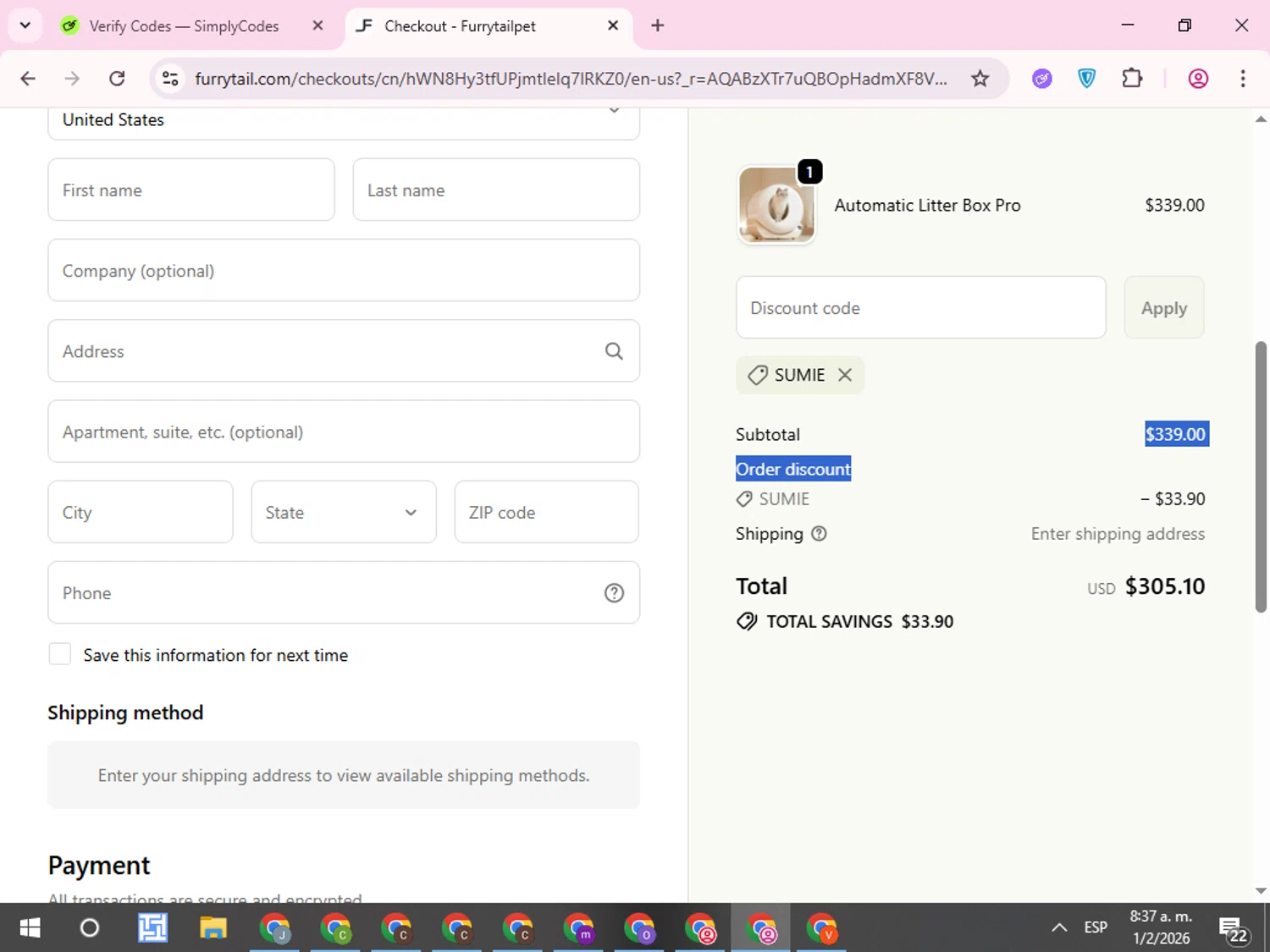Open File Explorer from the taskbar
This screenshot has width=1270, height=952.
coord(213,928)
